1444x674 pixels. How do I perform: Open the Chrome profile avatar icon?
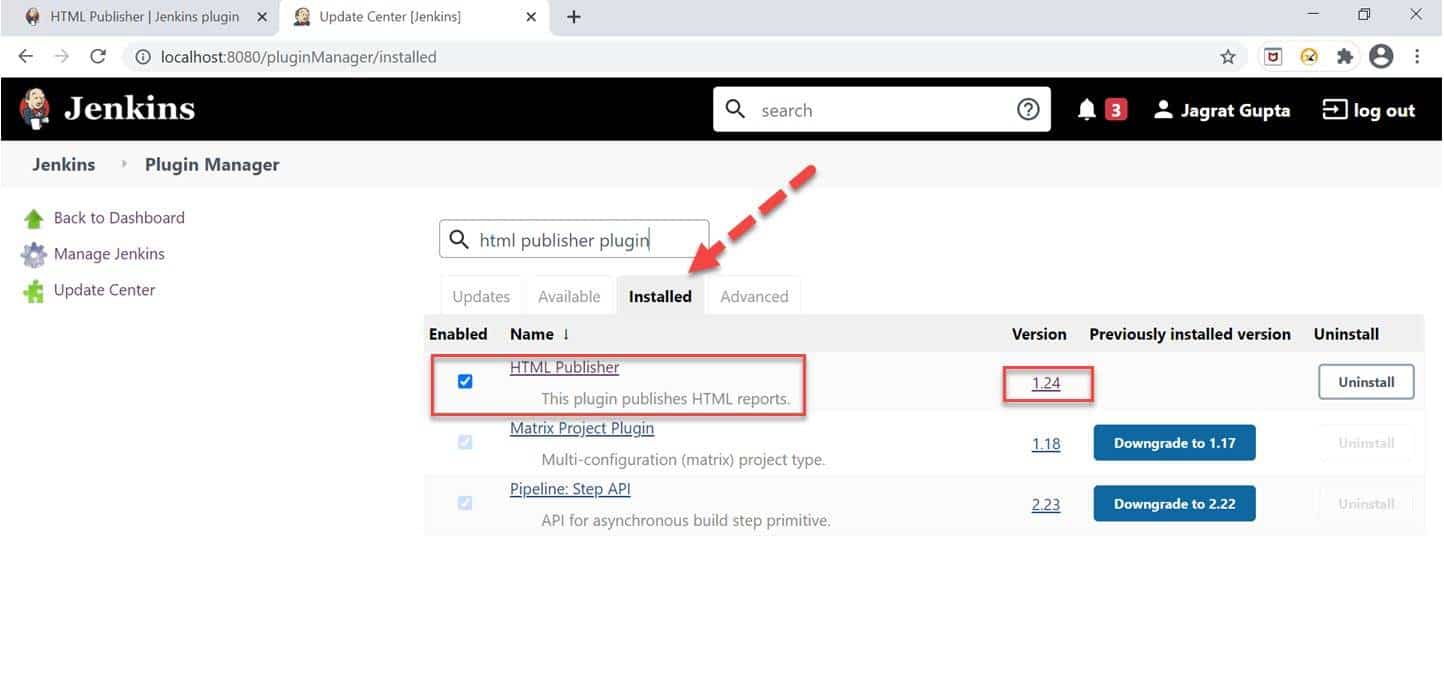(x=1381, y=57)
